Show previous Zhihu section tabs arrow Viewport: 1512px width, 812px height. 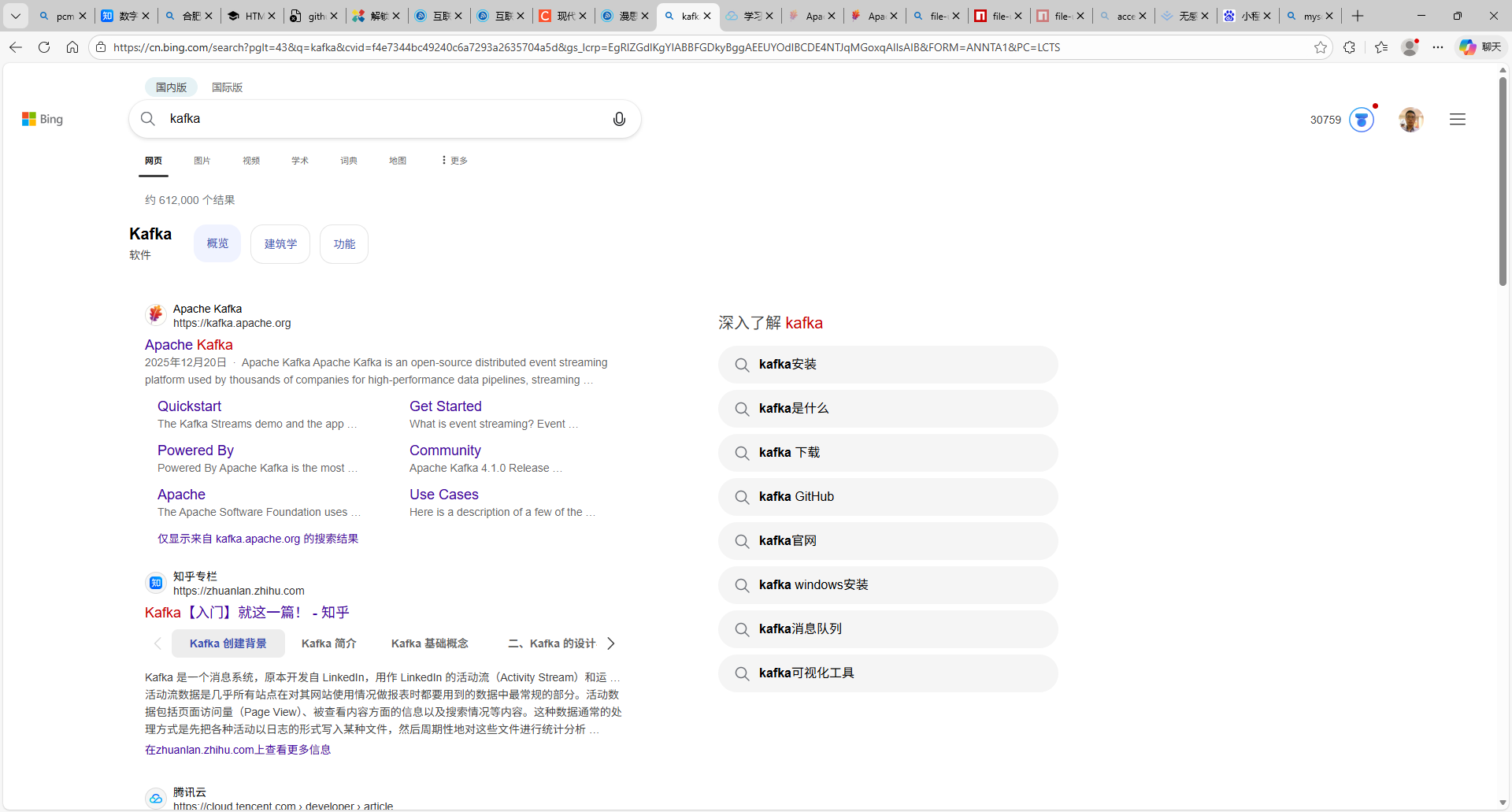point(157,643)
